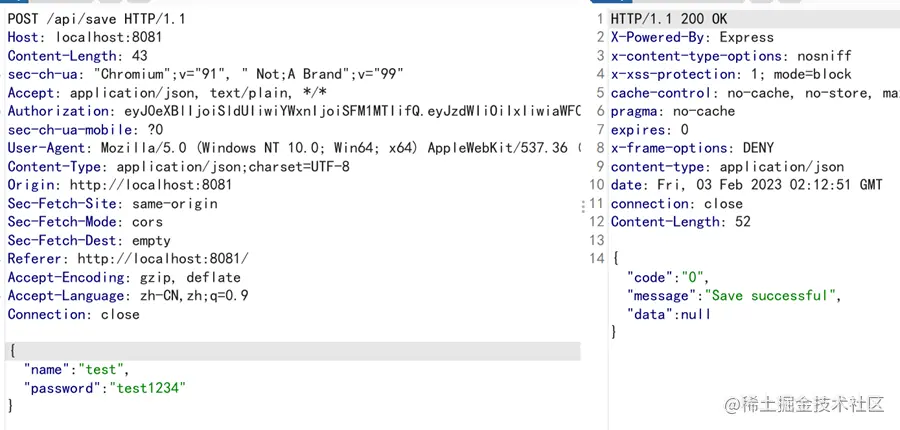
Task: Click the pane divider handle dots
Action: 584,205
